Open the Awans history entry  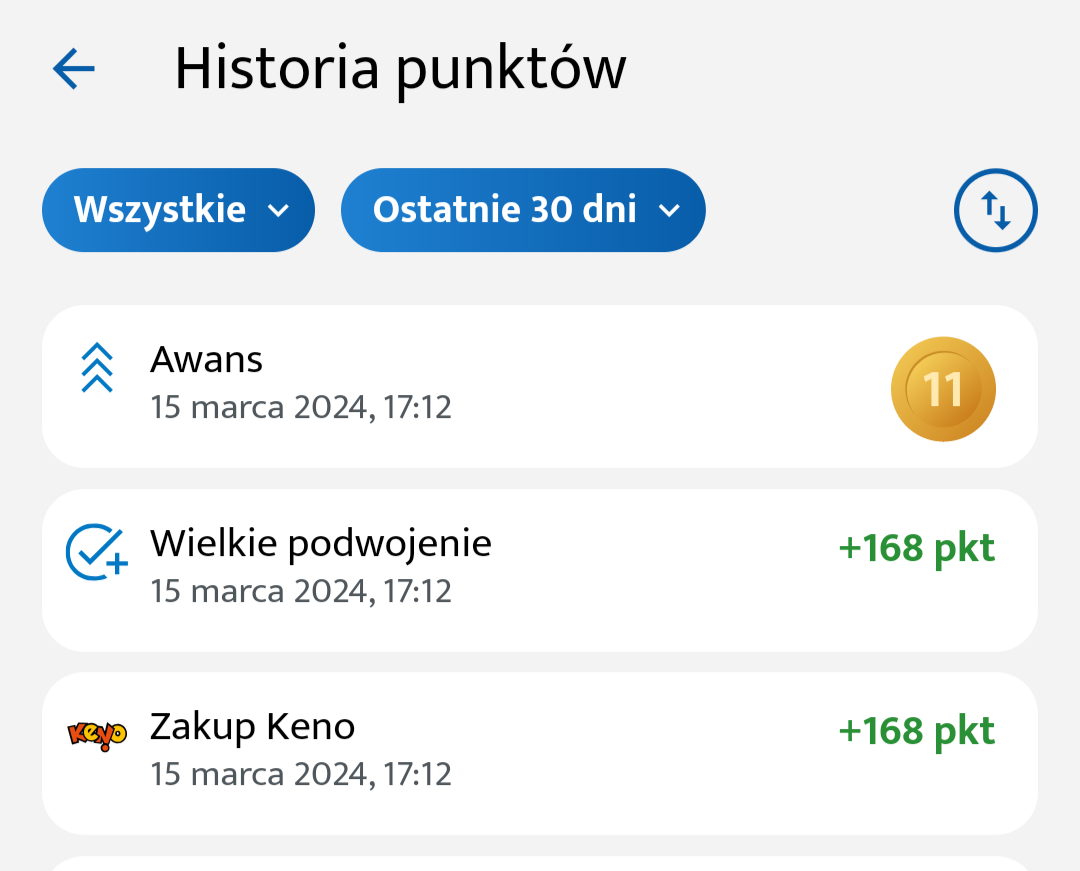[539, 386]
